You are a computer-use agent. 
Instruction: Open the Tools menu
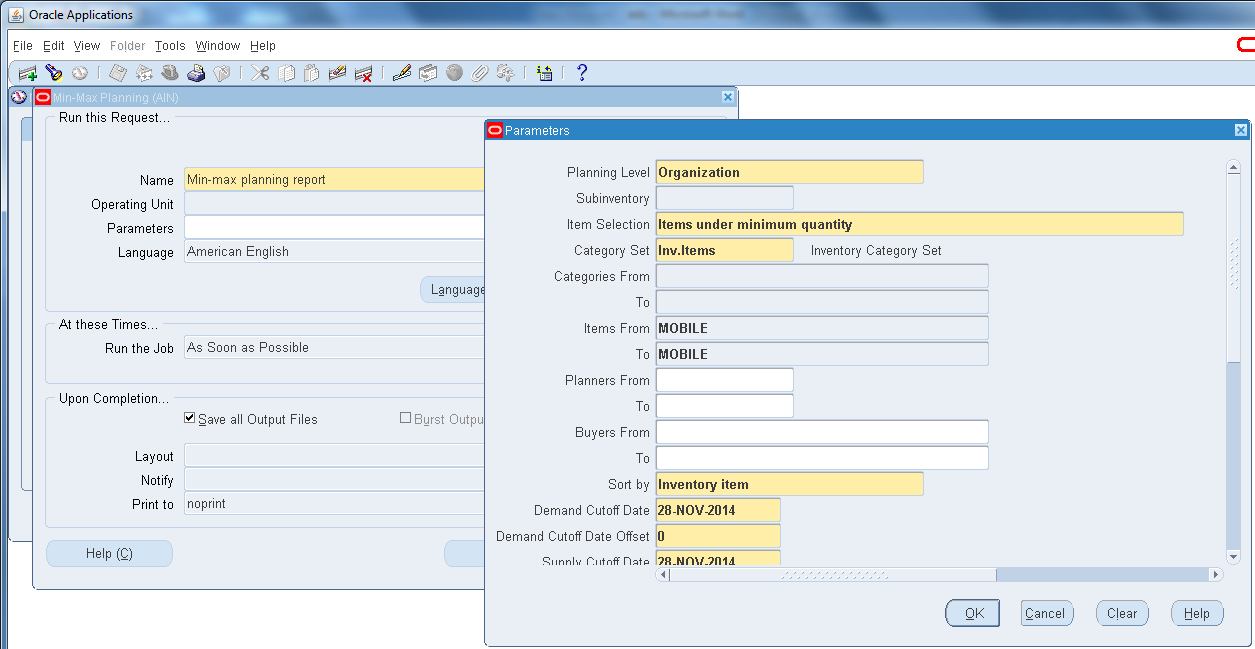point(169,45)
